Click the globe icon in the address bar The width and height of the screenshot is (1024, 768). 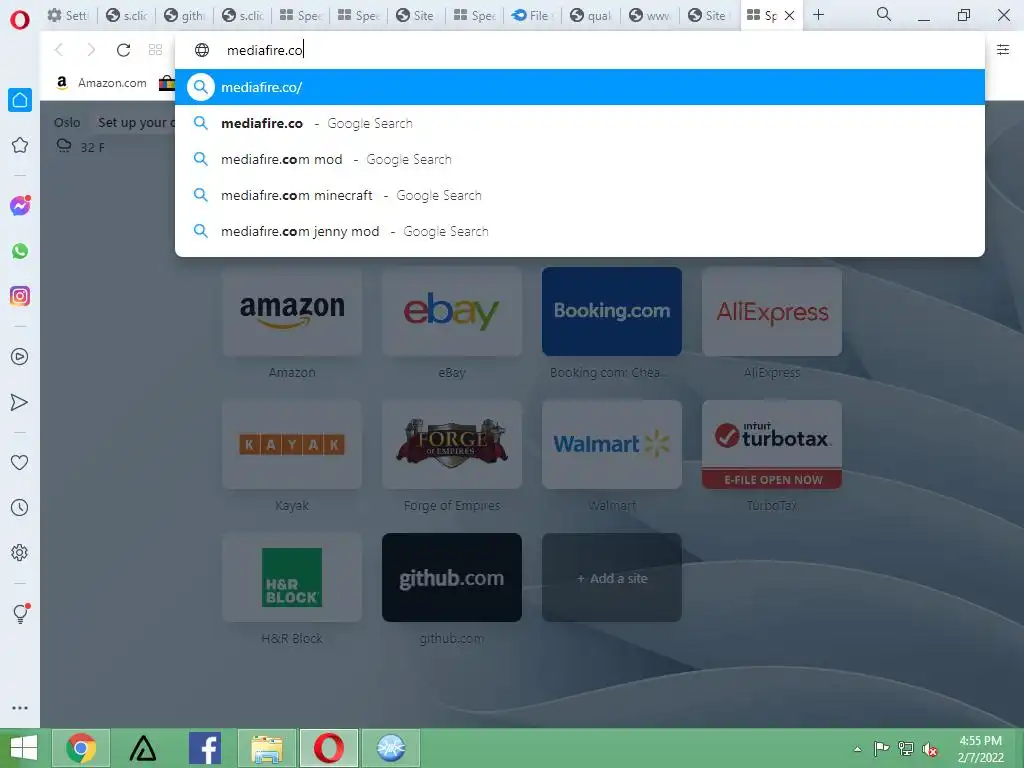[x=202, y=50]
